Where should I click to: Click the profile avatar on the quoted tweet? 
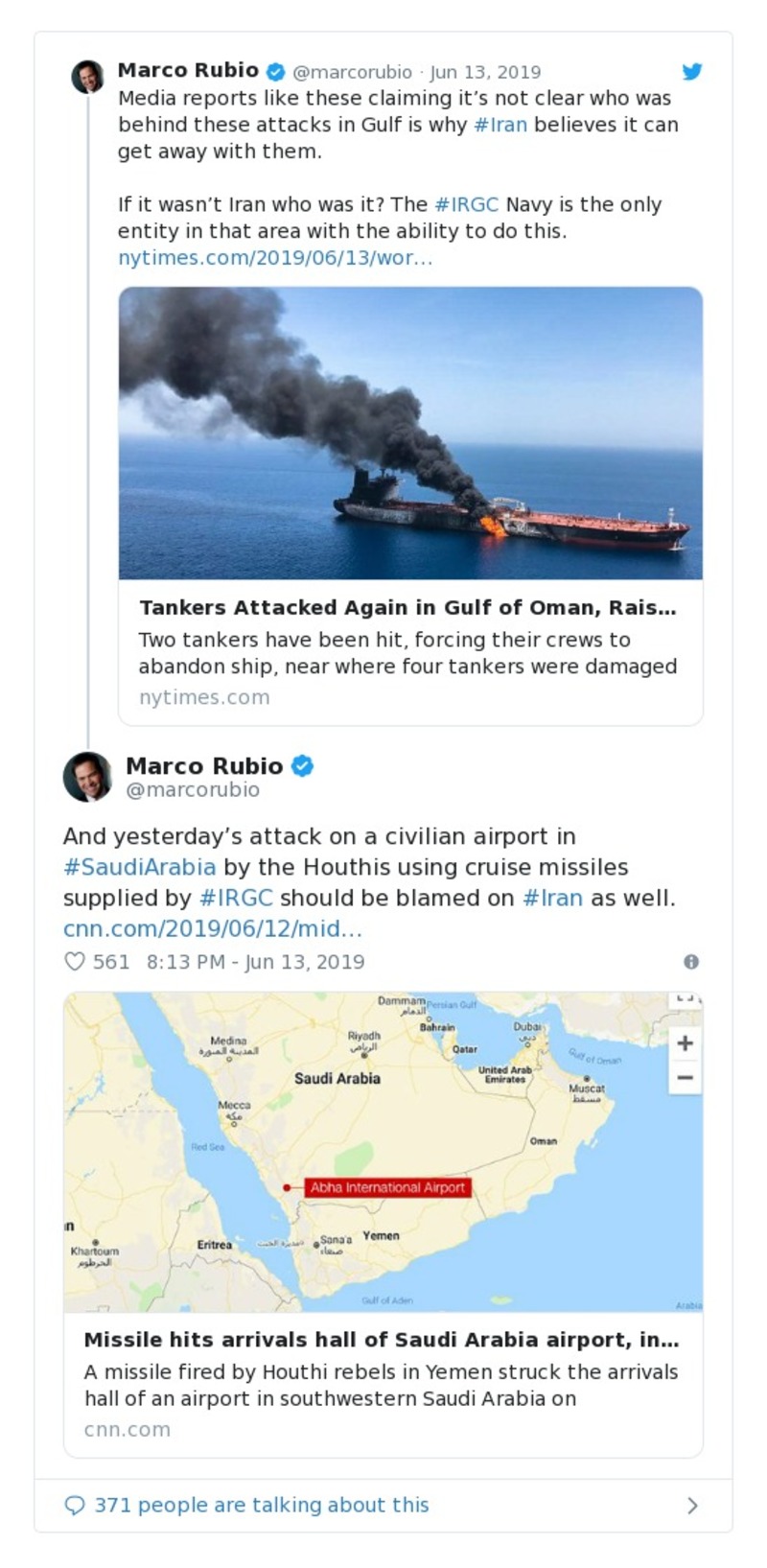click(x=87, y=775)
